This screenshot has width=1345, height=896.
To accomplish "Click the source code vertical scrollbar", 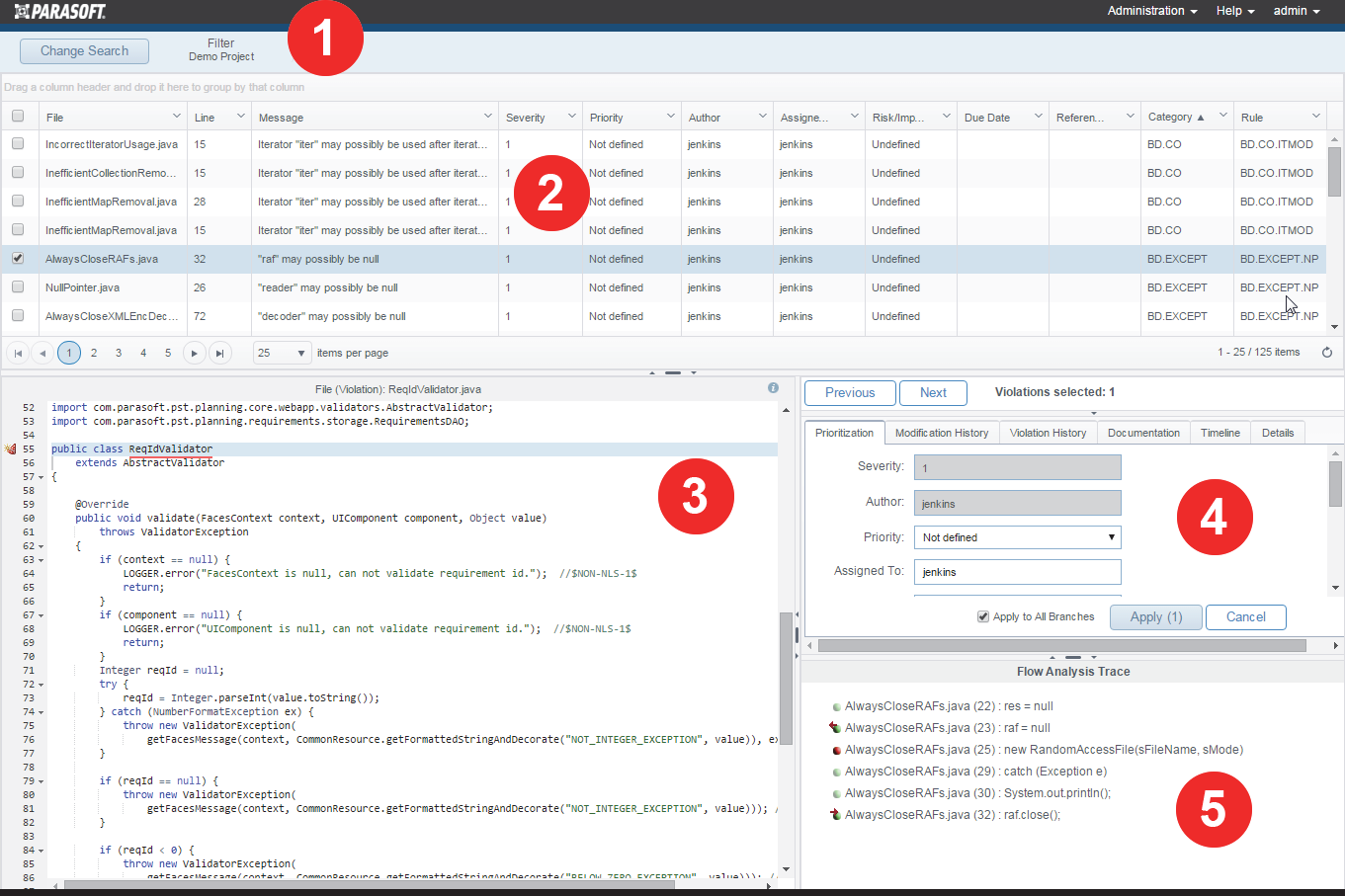I will (787, 680).
